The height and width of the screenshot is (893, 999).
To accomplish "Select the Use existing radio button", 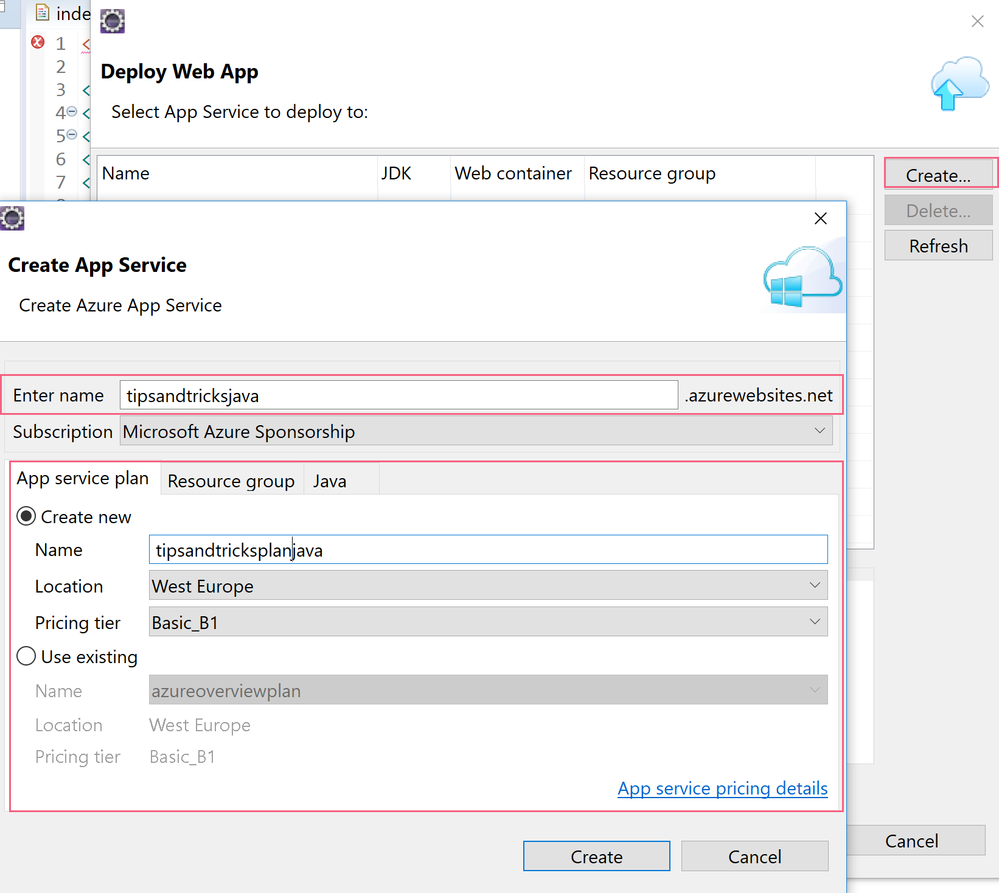I will pyautogui.click(x=26, y=656).
